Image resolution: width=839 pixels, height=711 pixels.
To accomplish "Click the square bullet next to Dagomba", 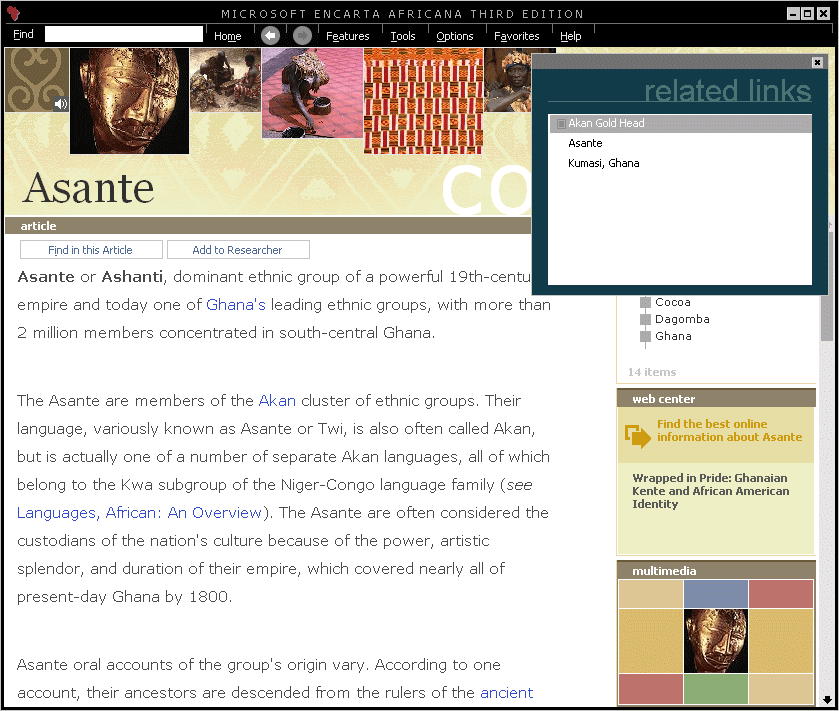I will tap(645, 319).
